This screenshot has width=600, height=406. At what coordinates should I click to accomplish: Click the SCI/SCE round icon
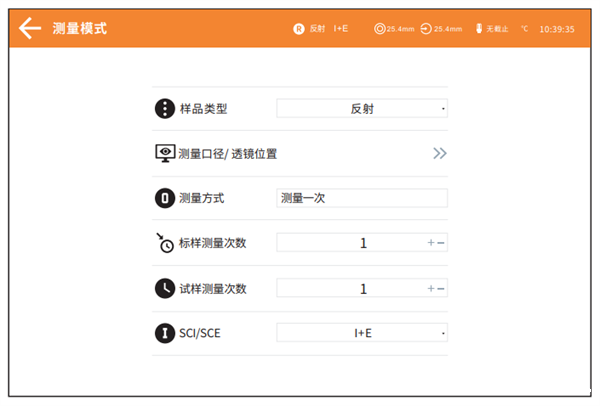(x=164, y=333)
